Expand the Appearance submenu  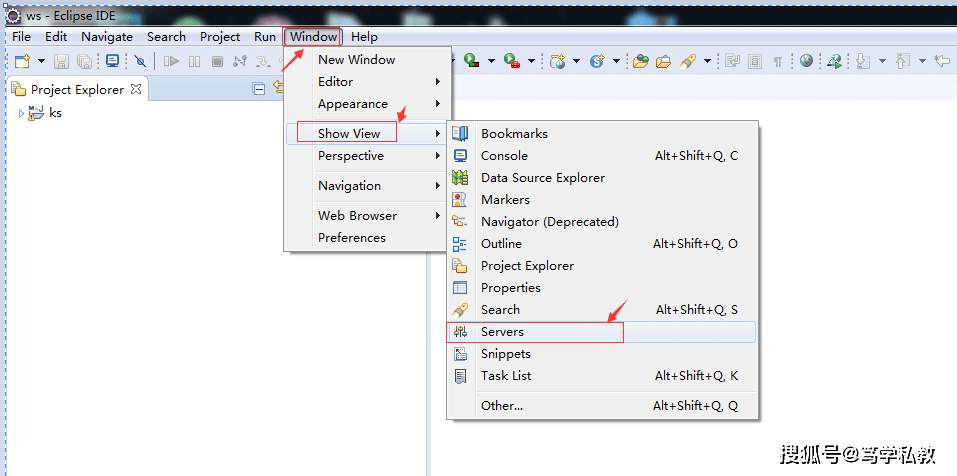click(x=353, y=104)
